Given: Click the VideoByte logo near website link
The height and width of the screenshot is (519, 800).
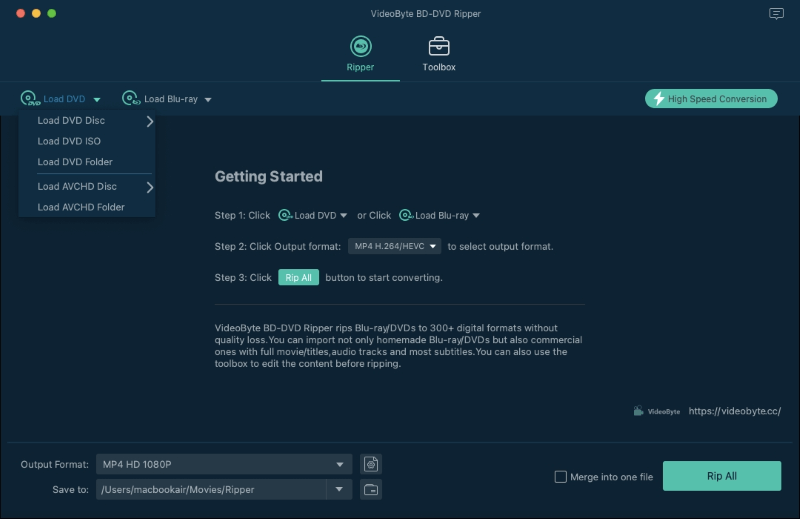Looking at the screenshot, I should click(x=657, y=411).
